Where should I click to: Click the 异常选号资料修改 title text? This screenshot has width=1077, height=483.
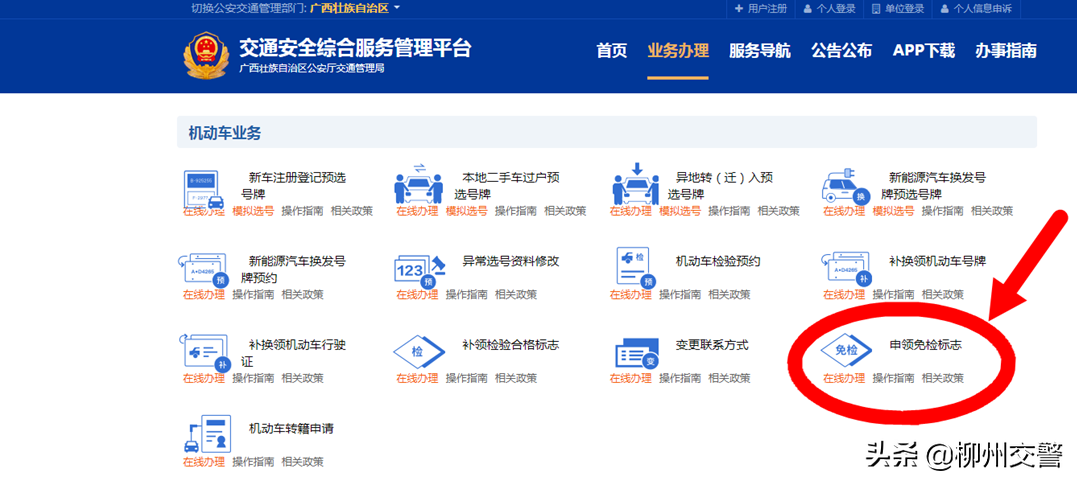510,262
